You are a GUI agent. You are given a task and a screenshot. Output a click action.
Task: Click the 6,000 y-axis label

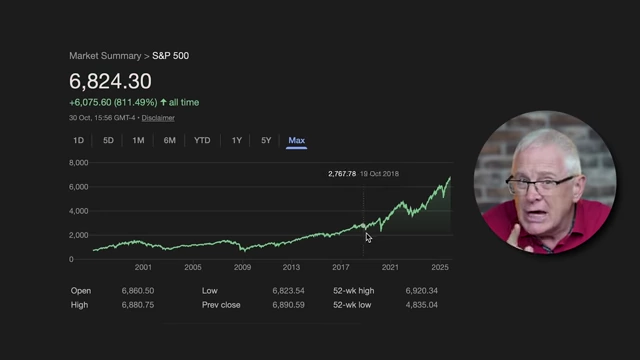pos(78,187)
